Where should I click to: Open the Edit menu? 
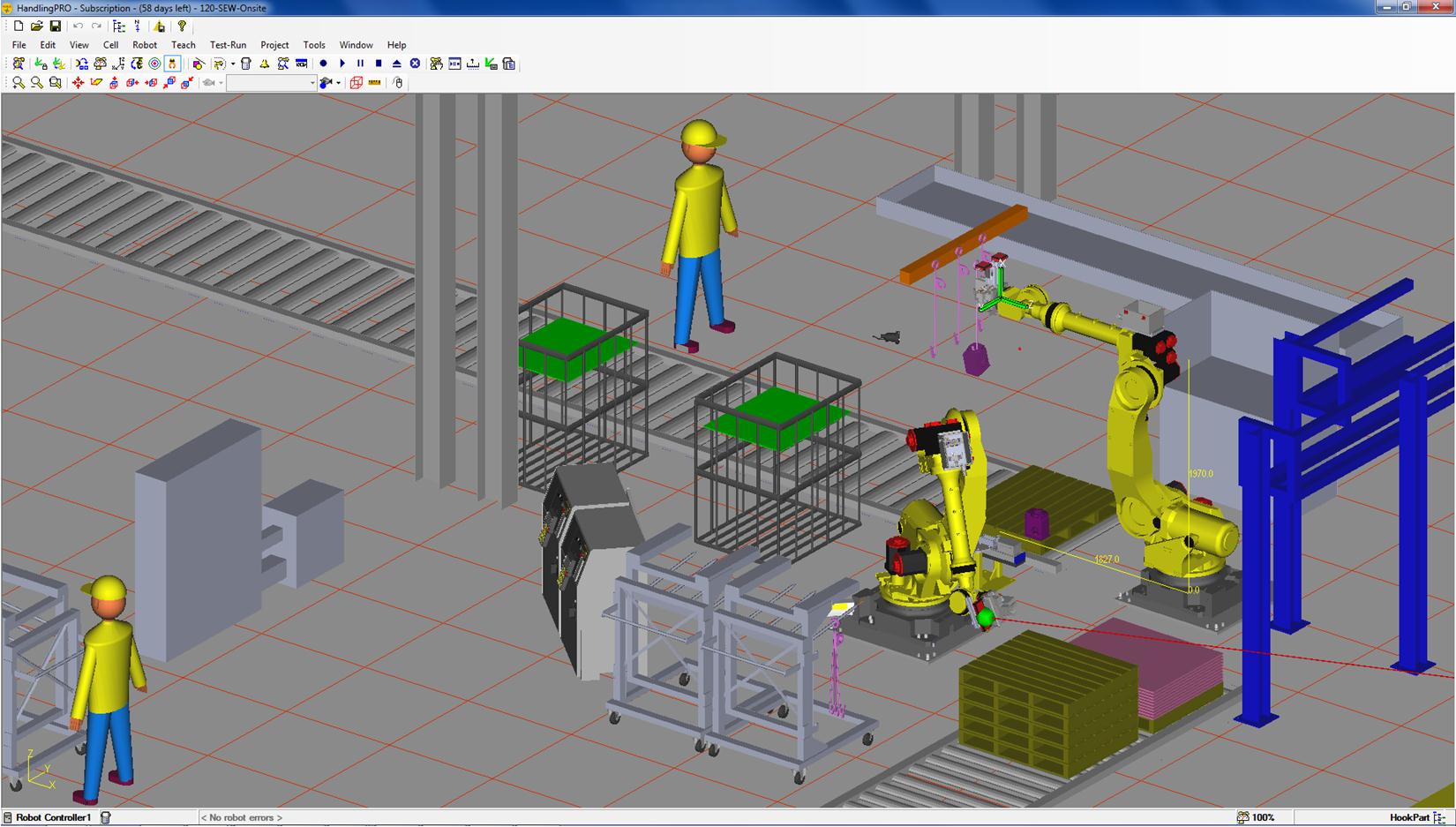[x=48, y=45]
